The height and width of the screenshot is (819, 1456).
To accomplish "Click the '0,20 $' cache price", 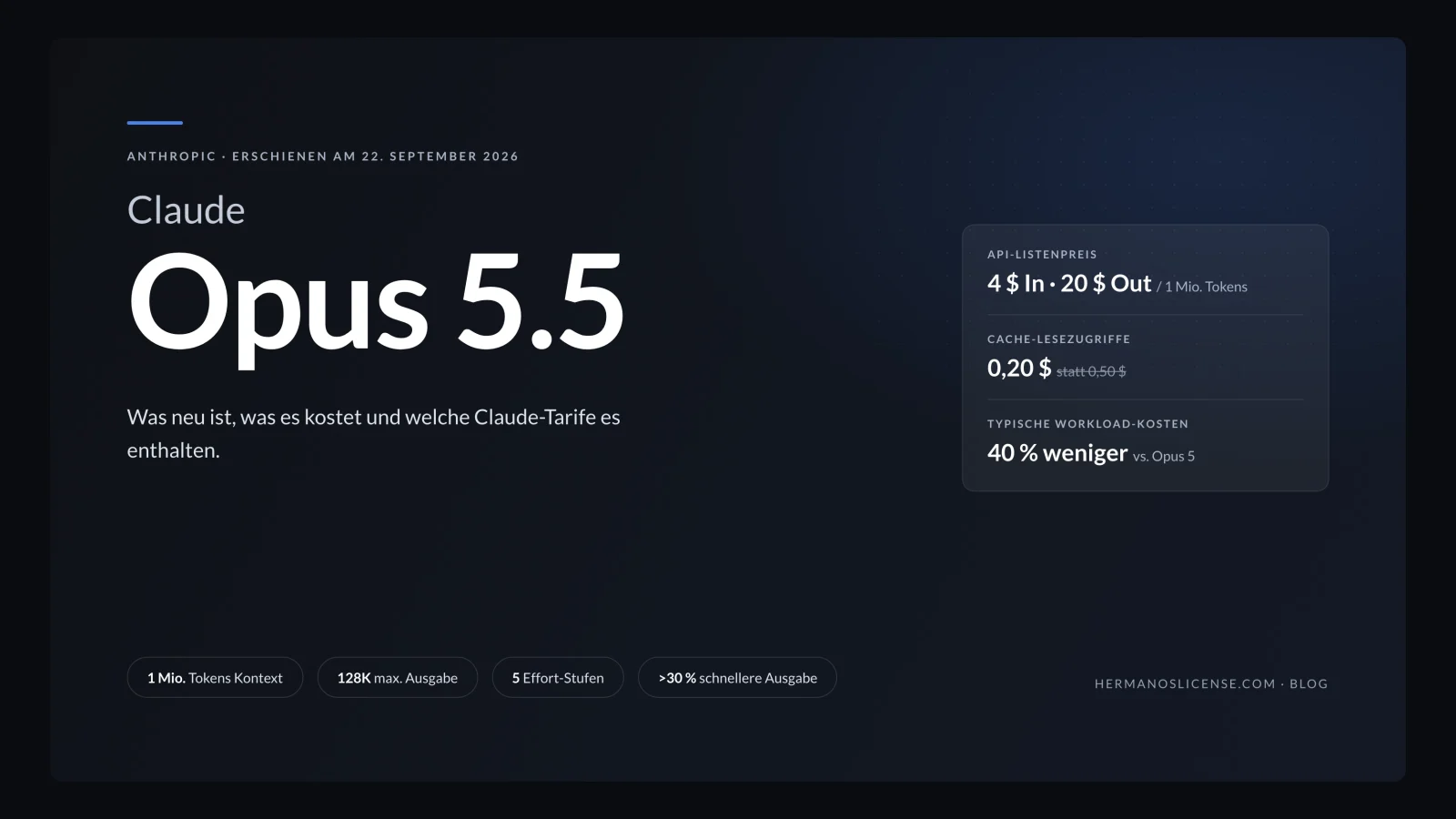I will tap(1019, 368).
